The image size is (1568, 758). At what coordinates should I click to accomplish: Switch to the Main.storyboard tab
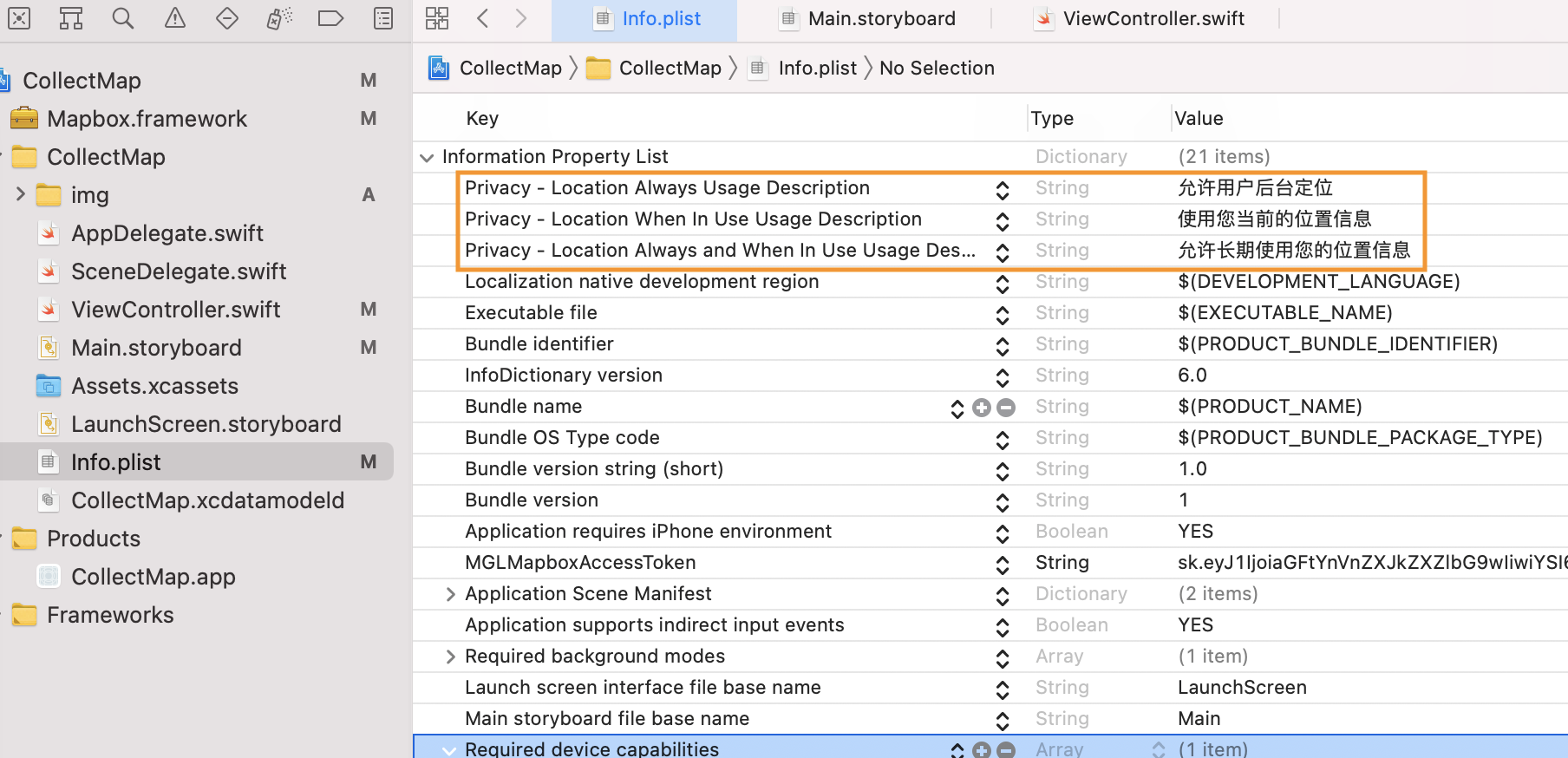867,19
